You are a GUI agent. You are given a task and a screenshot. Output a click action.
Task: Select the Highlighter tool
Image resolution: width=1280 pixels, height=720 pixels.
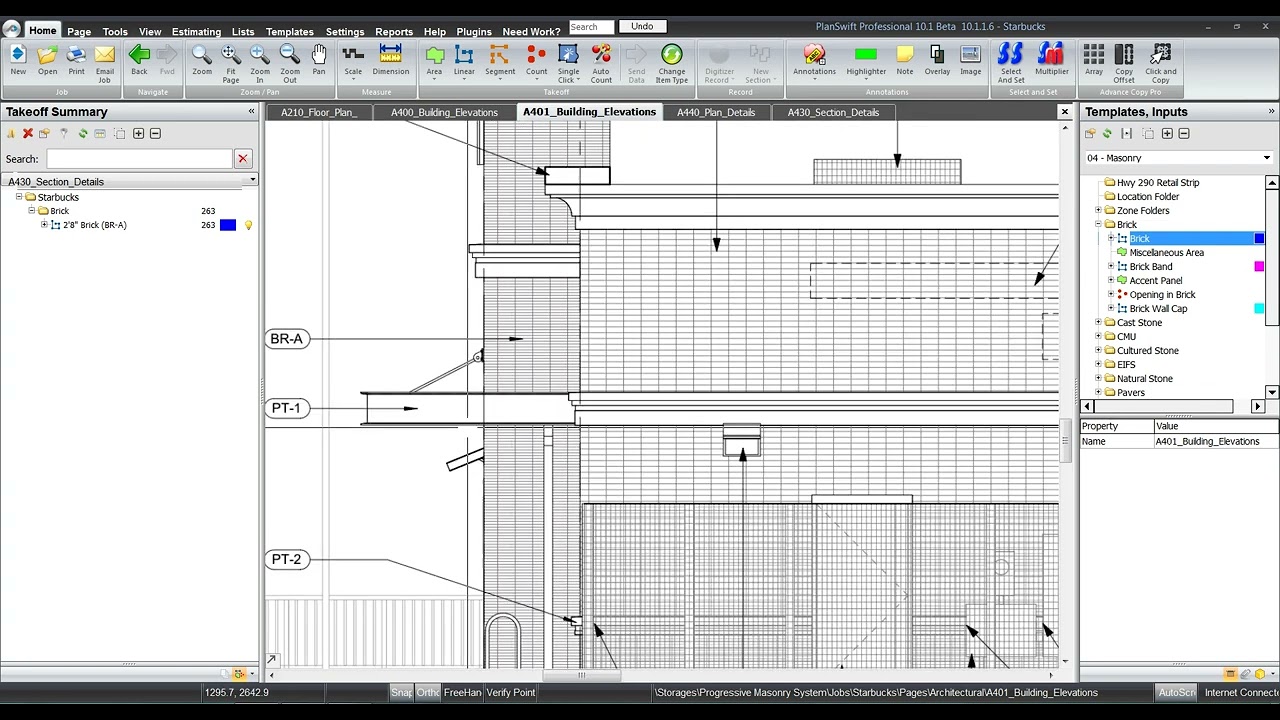click(866, 60)
